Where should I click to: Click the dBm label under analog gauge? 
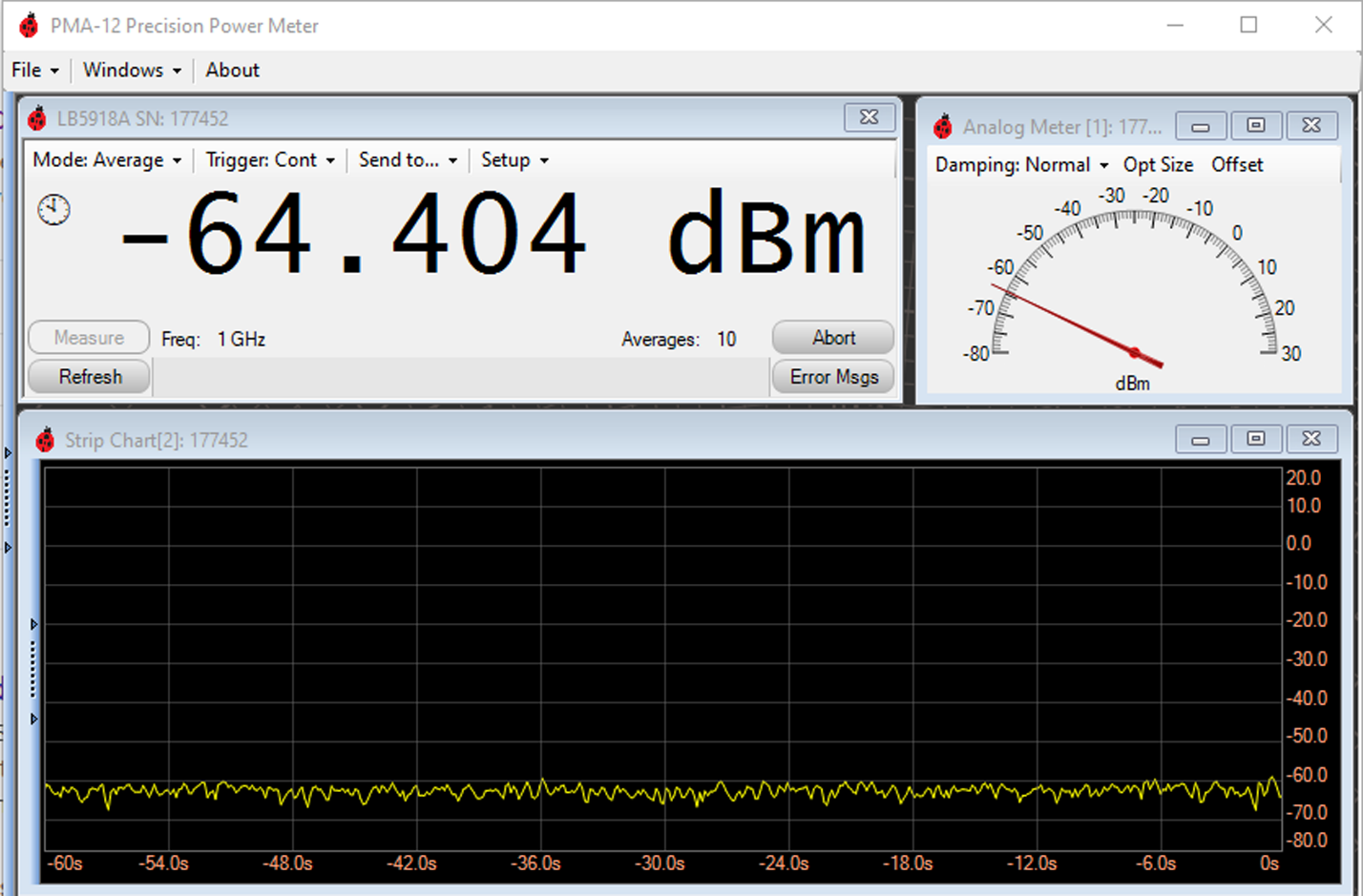coord(1132,384)
